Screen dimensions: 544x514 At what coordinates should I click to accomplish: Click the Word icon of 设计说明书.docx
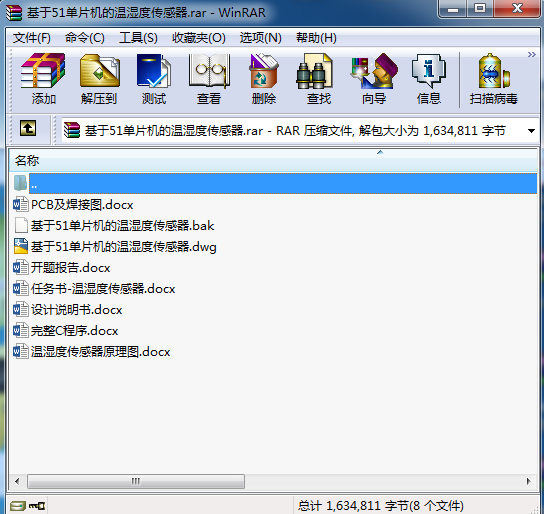(x=20, y=309)
